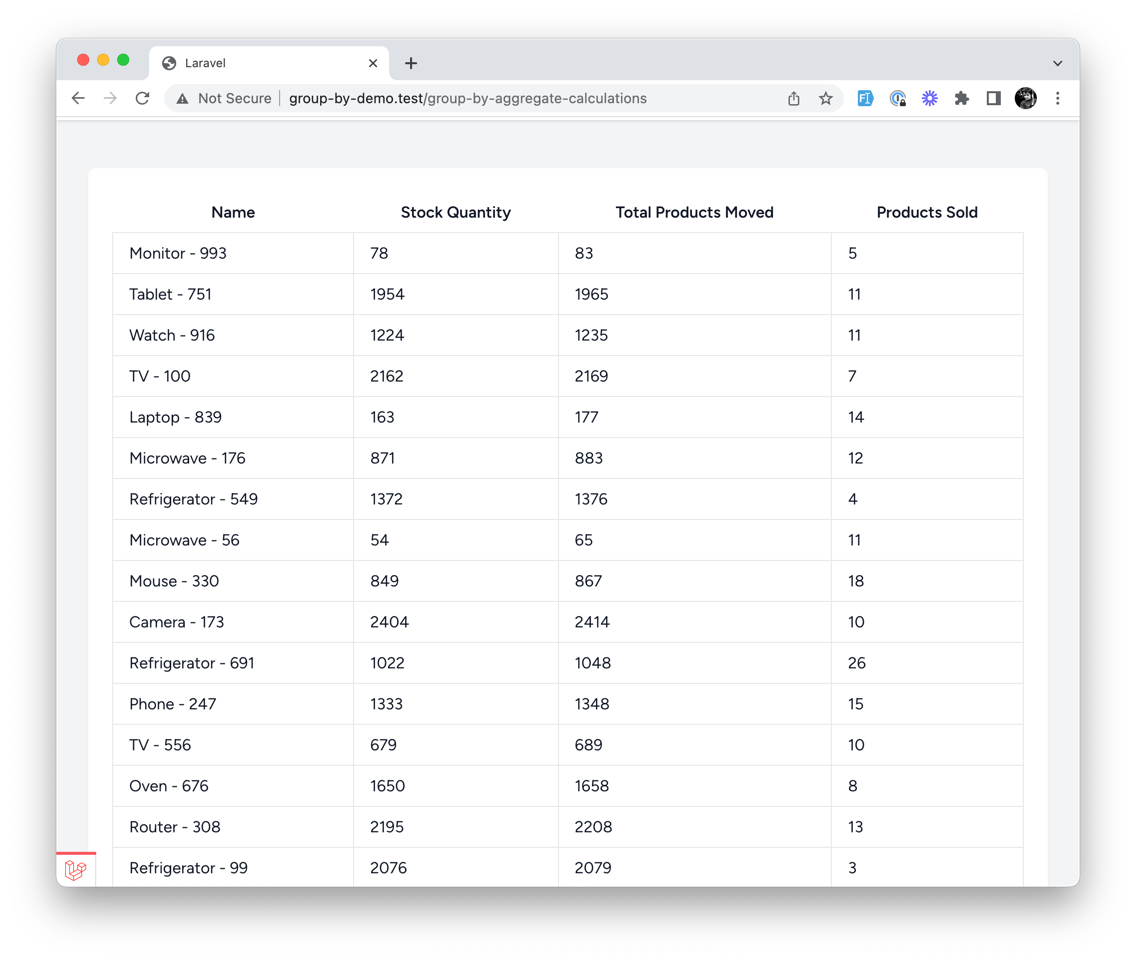The height and width of the screenshot is (961, 1136).
Task: Expand the tab search dropdown
Action: click(1058, 63)
